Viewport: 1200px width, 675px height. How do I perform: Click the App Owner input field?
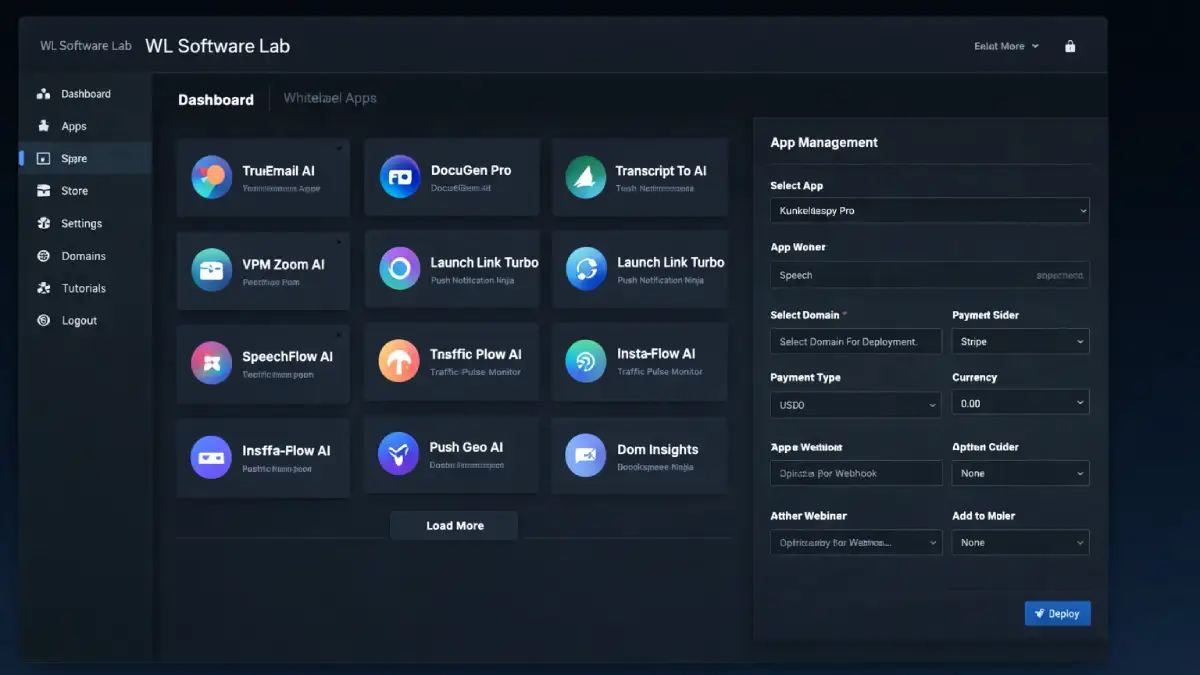point(930,275)
